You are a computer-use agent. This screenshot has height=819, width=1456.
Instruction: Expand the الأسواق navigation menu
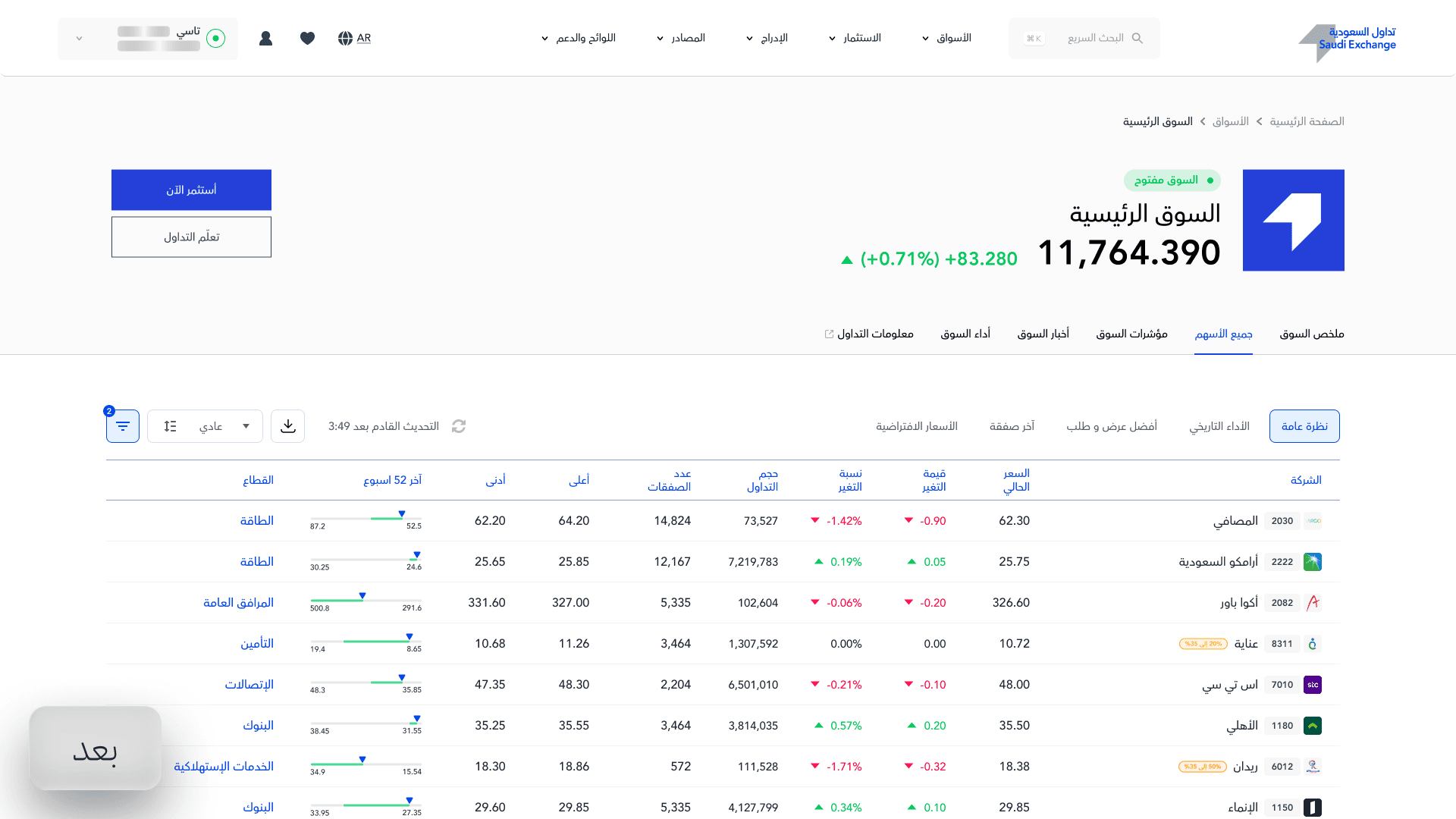[946, 38]
